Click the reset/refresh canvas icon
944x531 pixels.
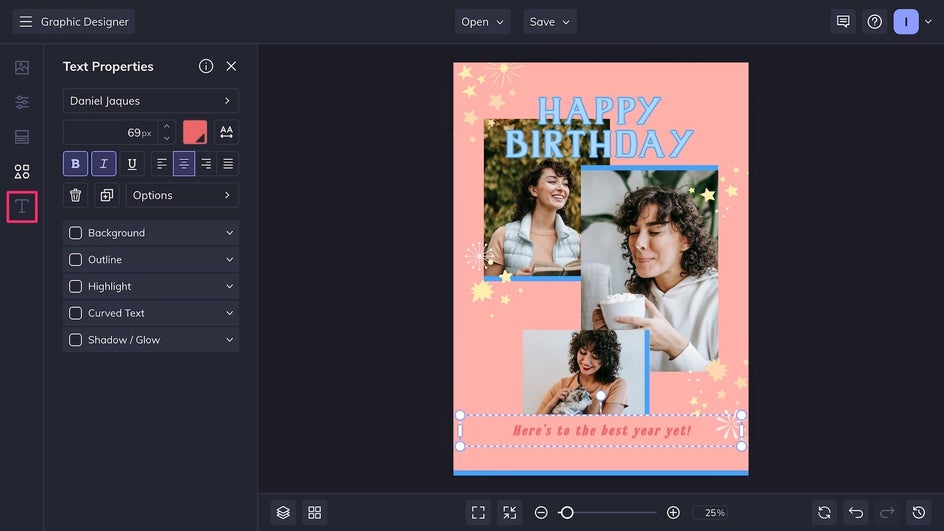click(824, 512)
